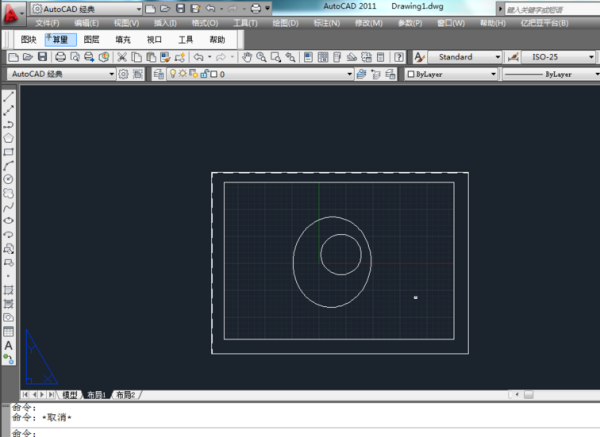The width and height of the screenshot is (600, 437).
Task: Click the 填充 button
Action: click(123, 40)
